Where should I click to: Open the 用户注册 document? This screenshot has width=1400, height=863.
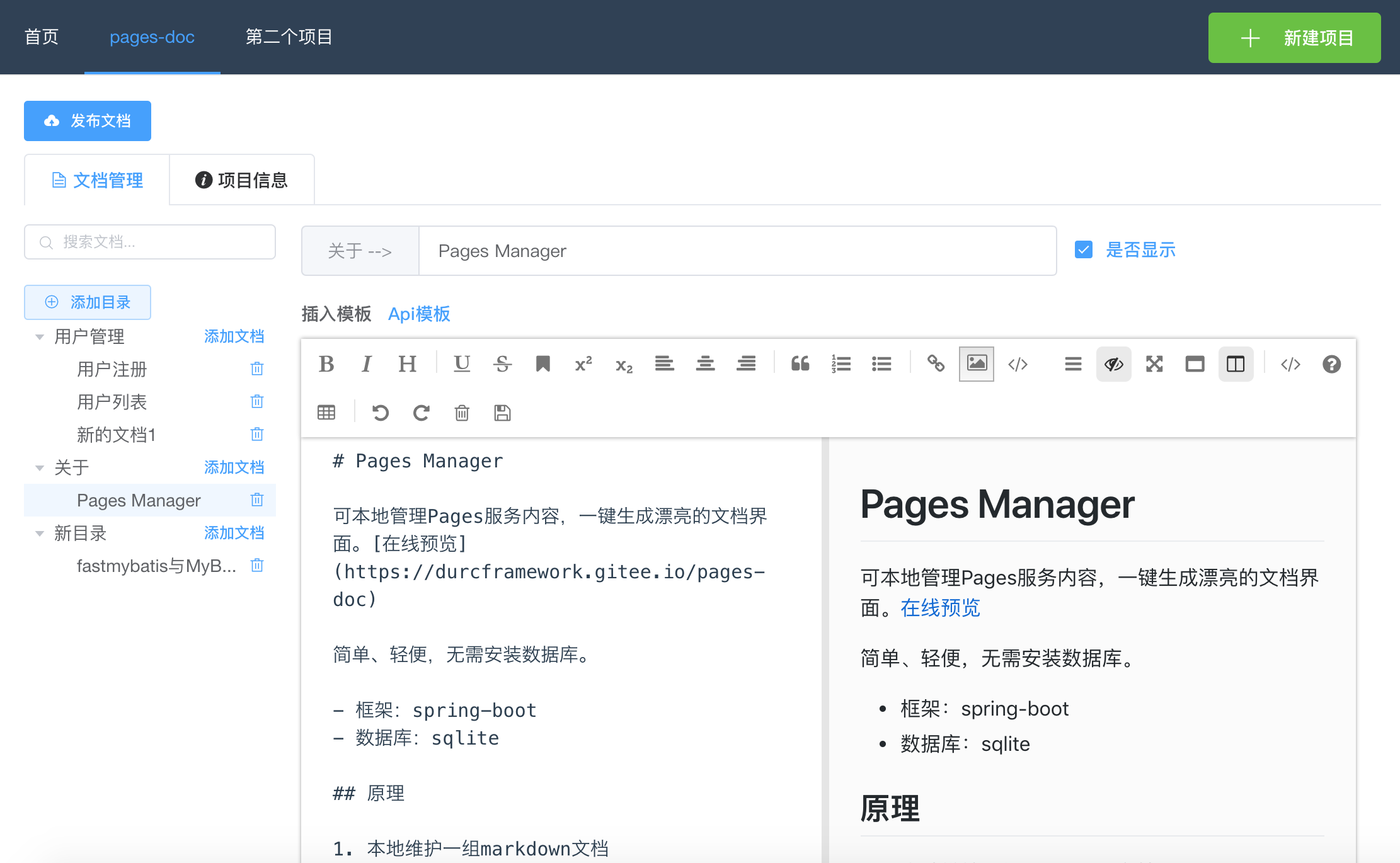(x=112, y=369)
